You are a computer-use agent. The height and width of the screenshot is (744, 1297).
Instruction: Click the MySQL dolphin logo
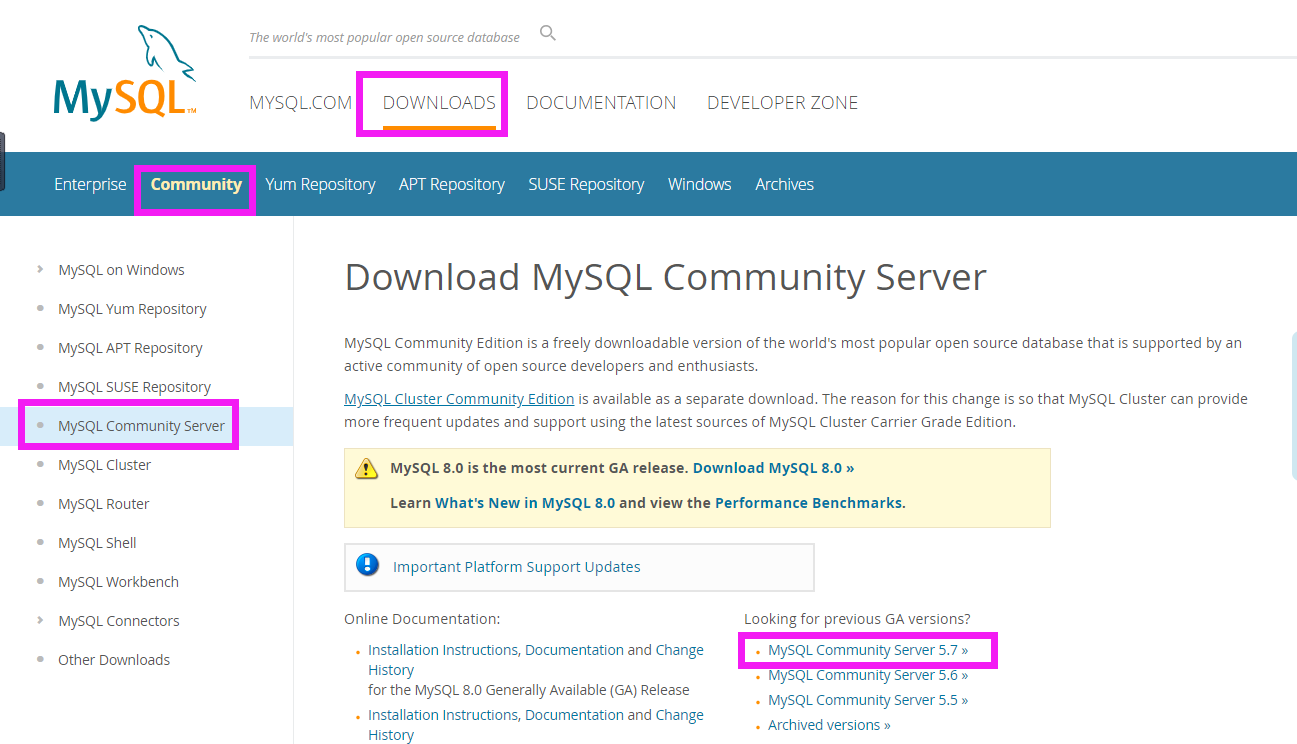point(125,73)
